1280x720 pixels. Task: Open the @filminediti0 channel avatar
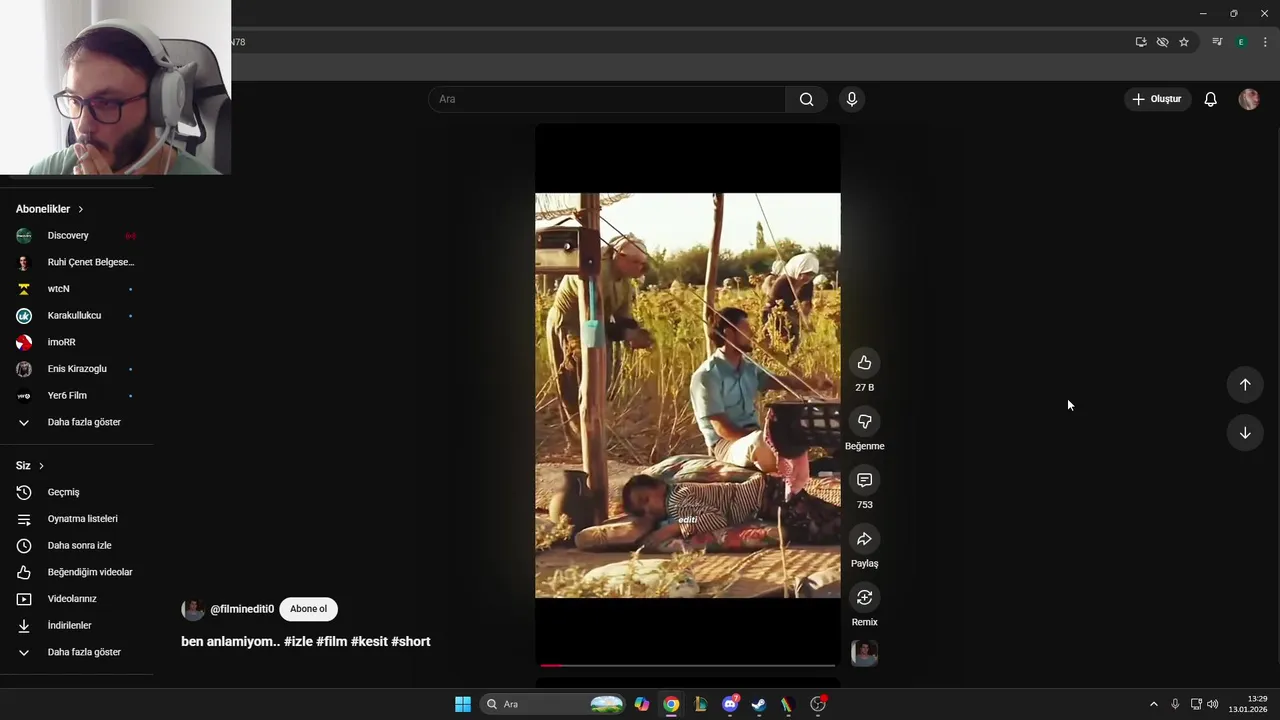point(193,609)
